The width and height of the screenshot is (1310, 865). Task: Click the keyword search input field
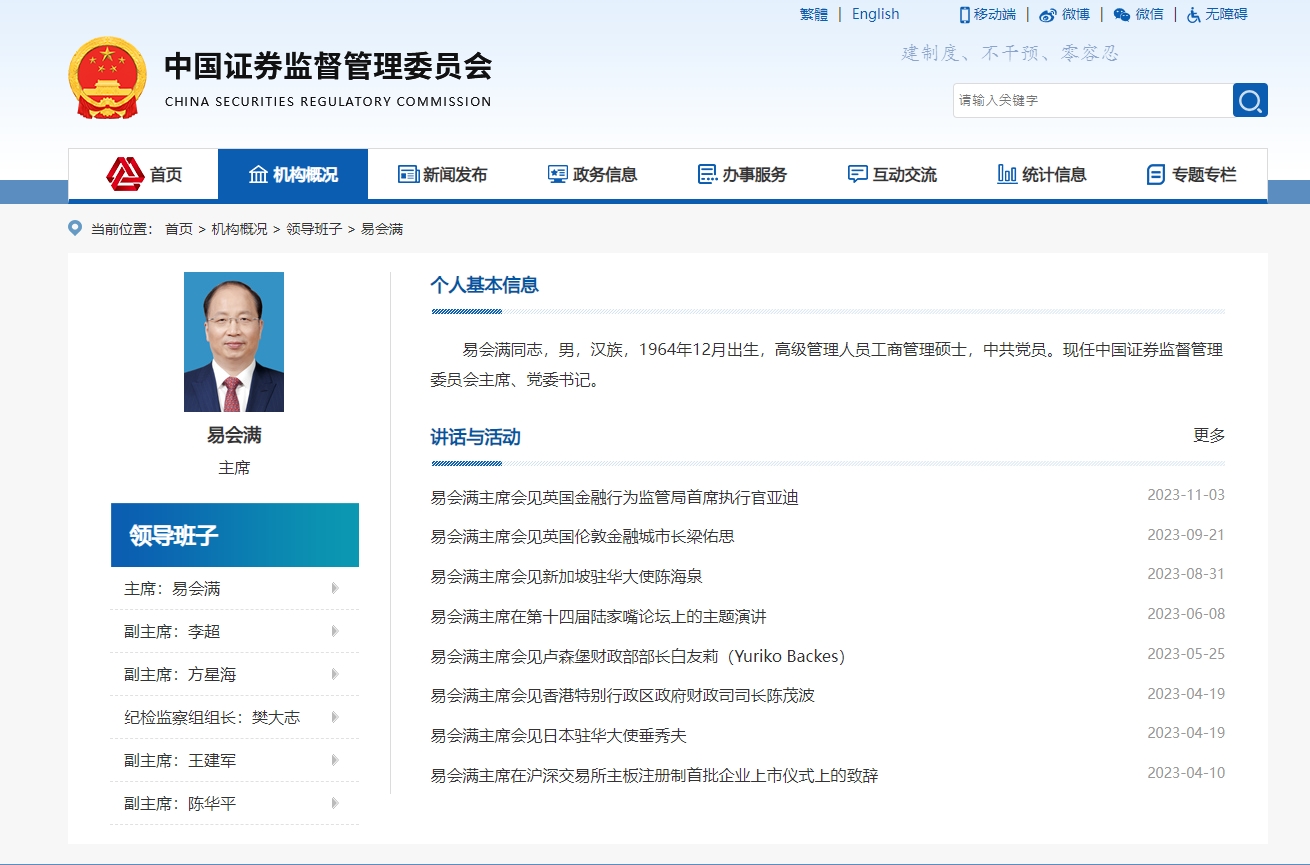click(1092, 100)
